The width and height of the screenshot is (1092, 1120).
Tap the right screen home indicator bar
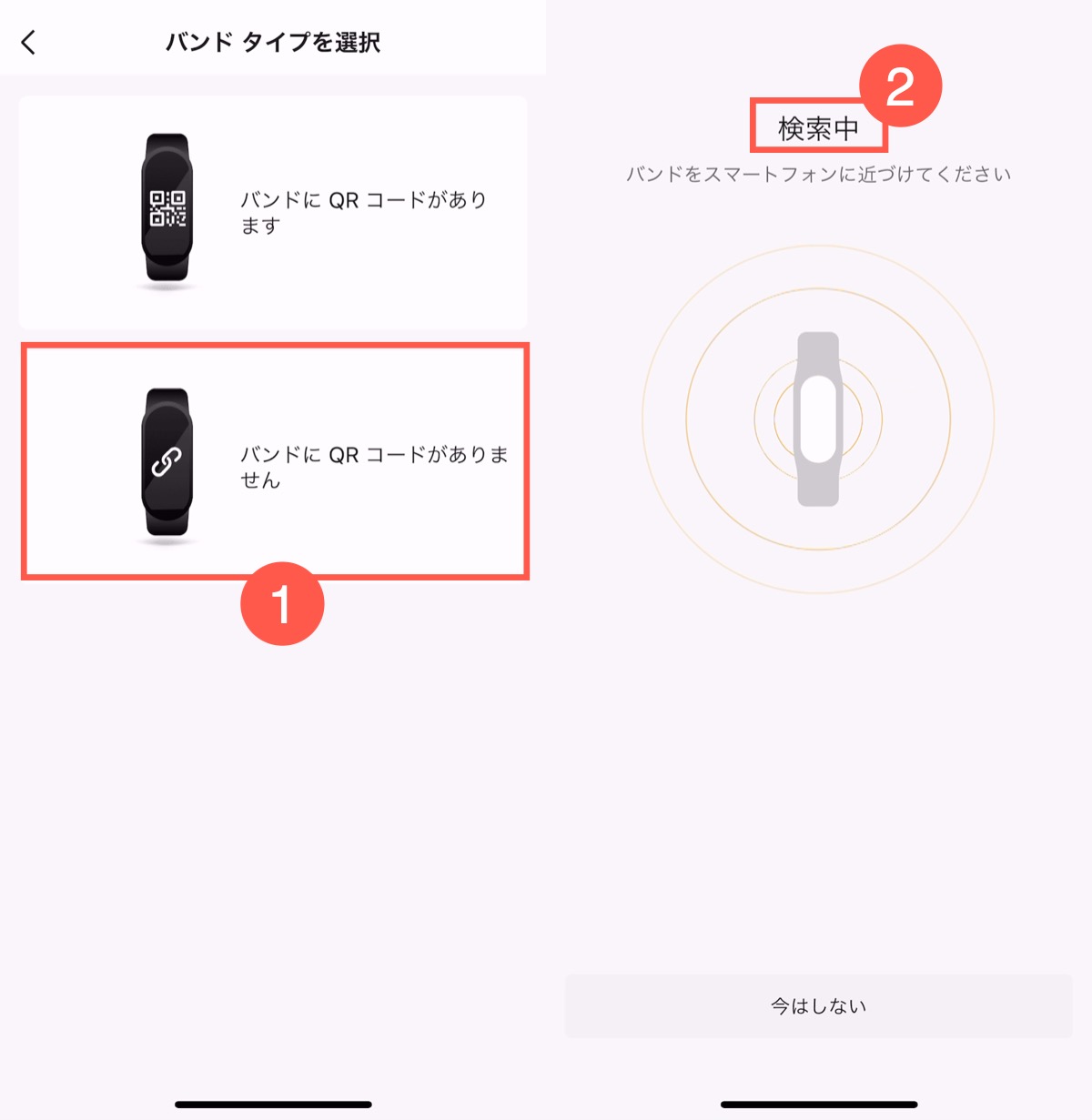pyautogui.click(x=818, y=1105)
